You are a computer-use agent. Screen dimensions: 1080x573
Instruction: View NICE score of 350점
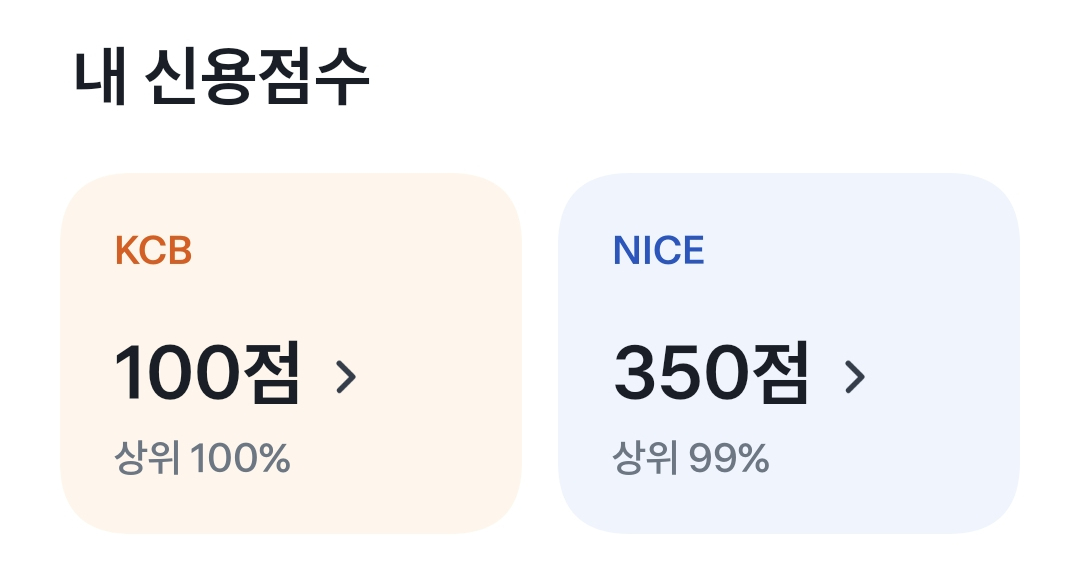click(710, 374)
